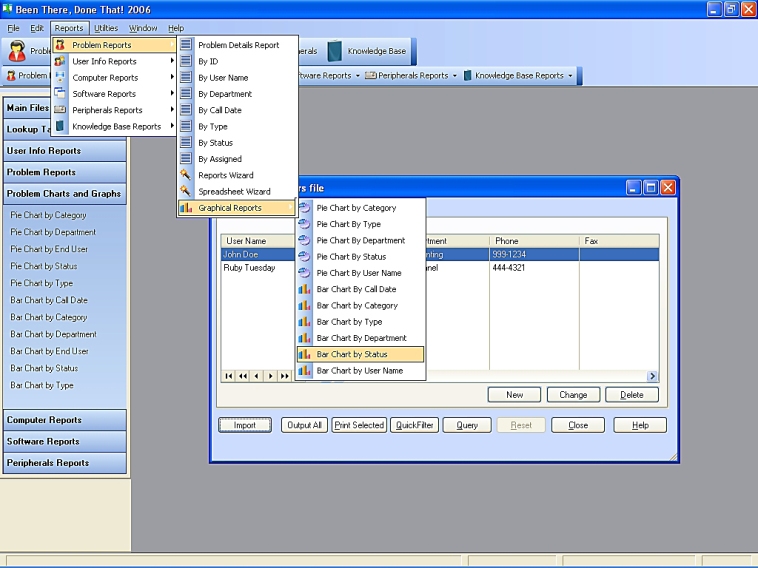Select the Ruby Tuesday row
The width and height of the screenshot is (758, 568).
(x=249, y=268)
